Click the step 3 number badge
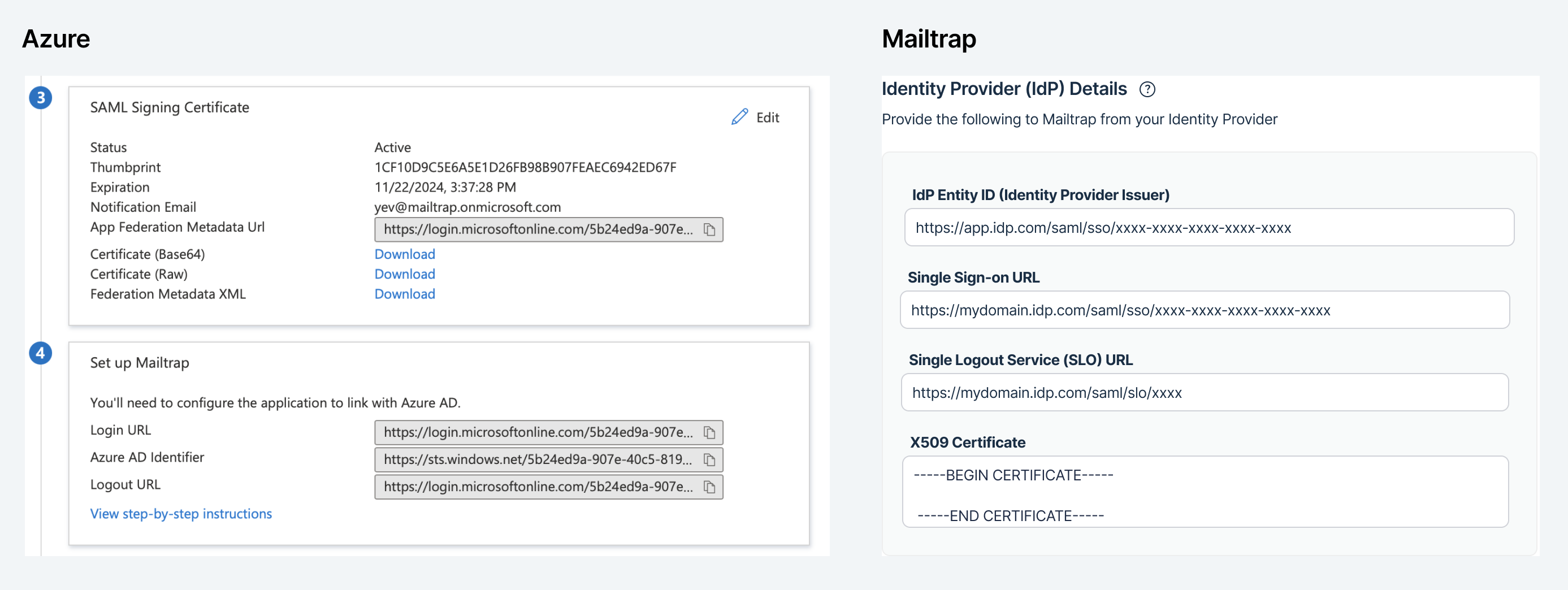The width and height of the screenshot is (1568, 590). pyautogui.click(x=41, y=97)
